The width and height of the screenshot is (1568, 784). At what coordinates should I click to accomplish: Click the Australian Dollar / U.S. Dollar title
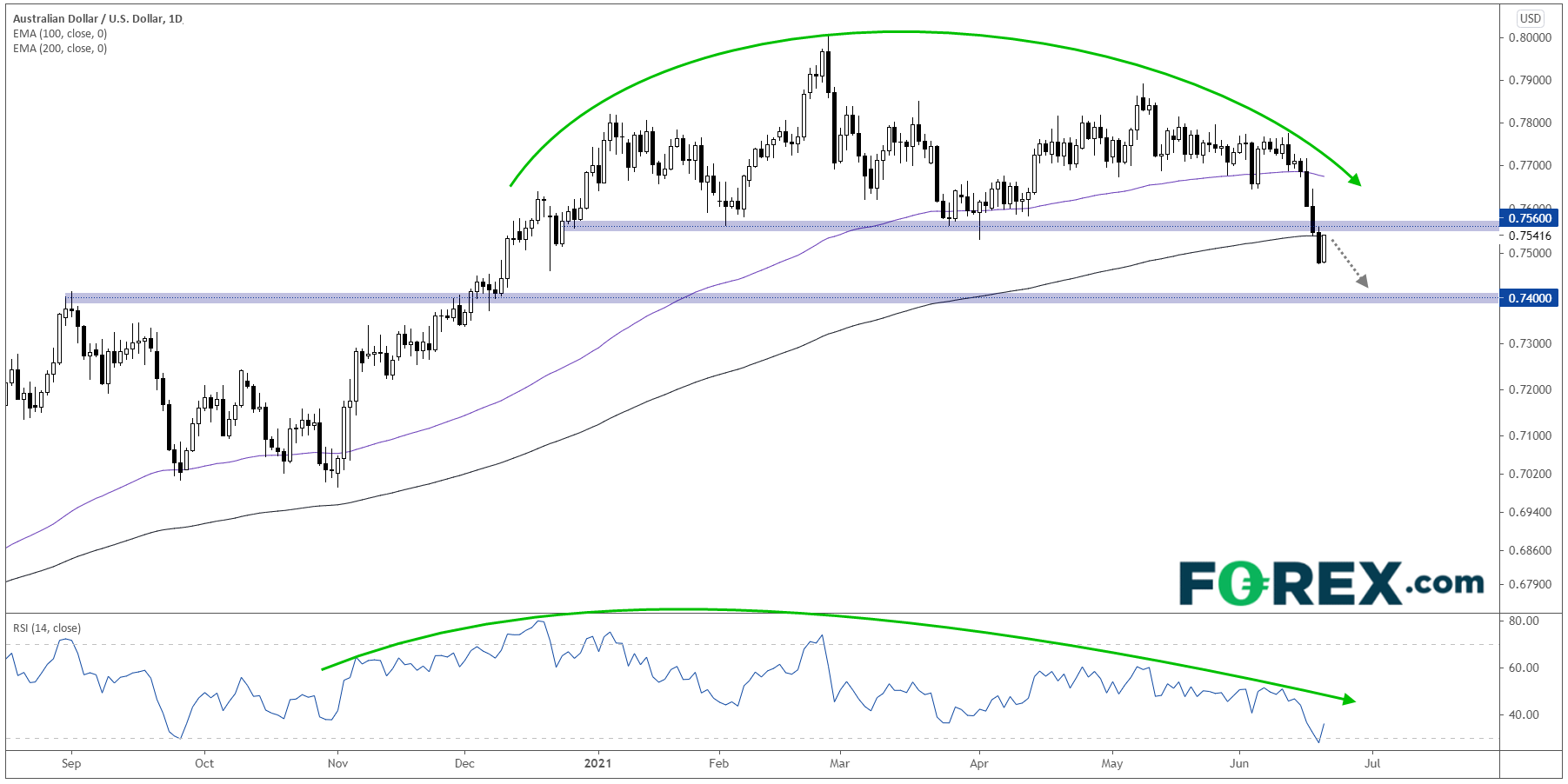tap(97, 18)
